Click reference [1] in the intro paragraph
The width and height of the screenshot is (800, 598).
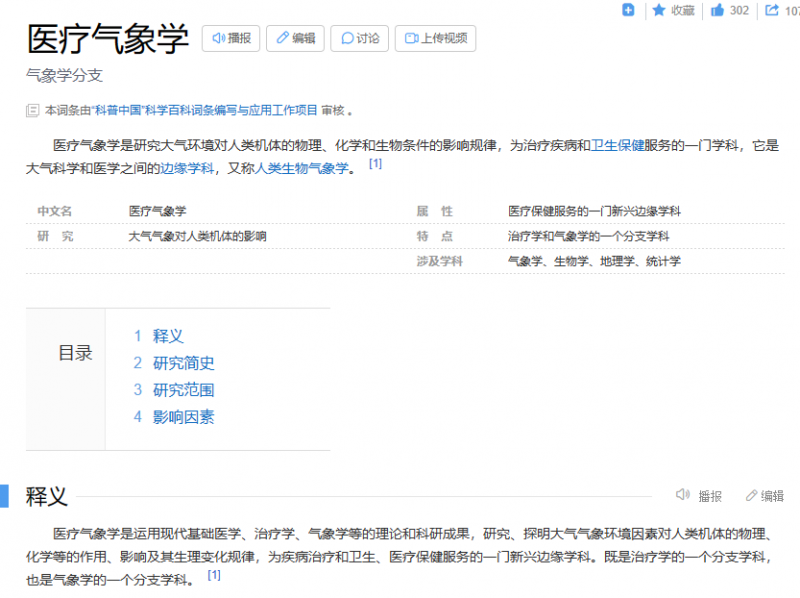[375, 164]
